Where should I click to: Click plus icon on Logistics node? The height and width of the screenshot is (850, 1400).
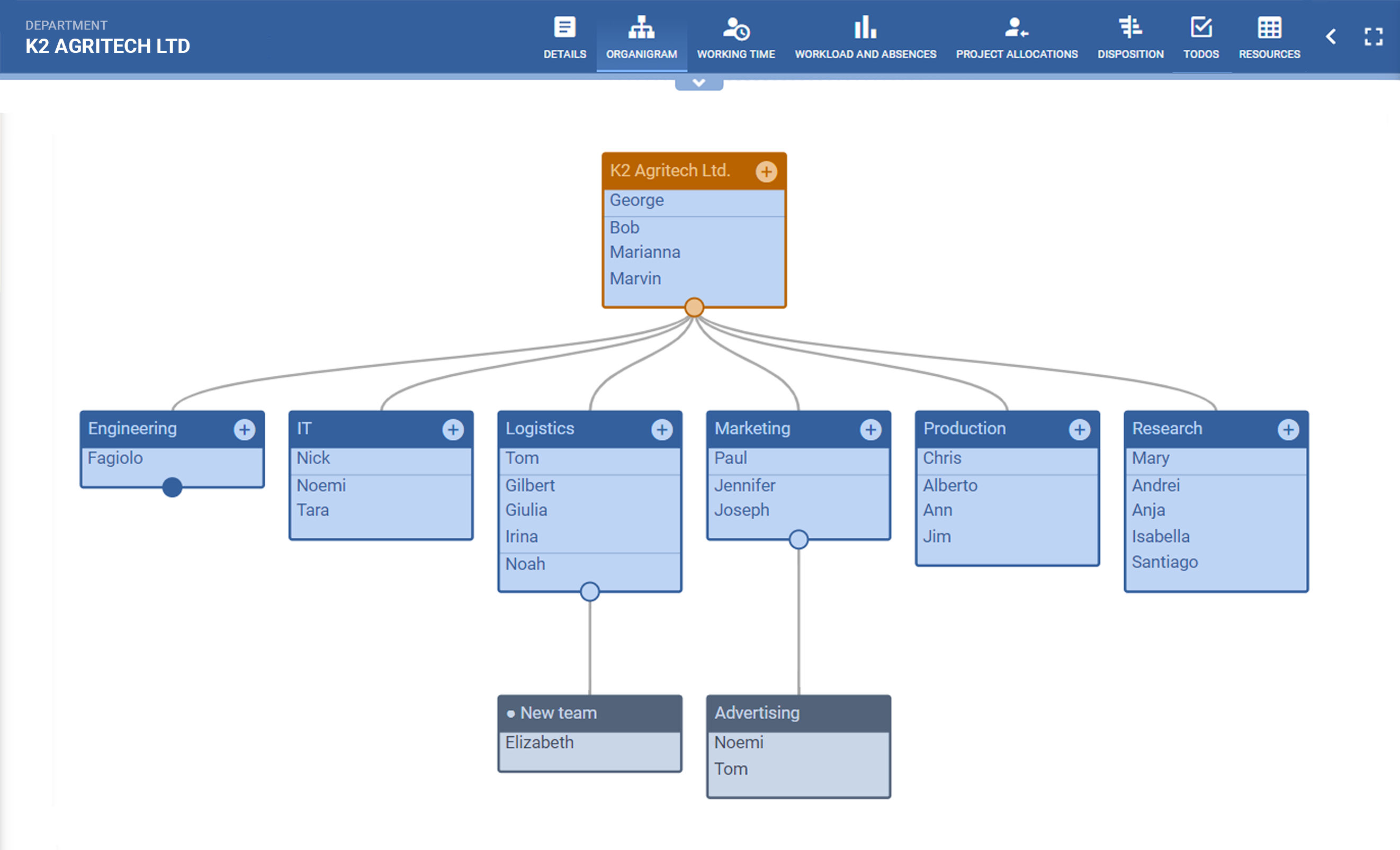point(662,430)
